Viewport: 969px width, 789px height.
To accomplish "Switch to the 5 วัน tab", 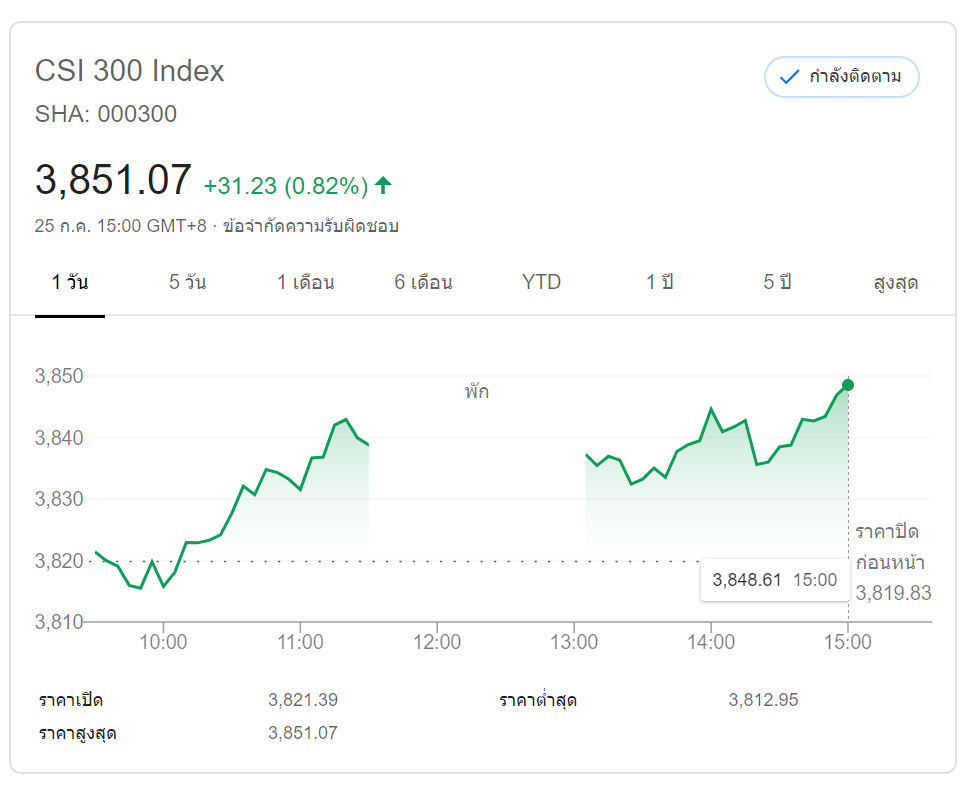I will click(187, 282).
